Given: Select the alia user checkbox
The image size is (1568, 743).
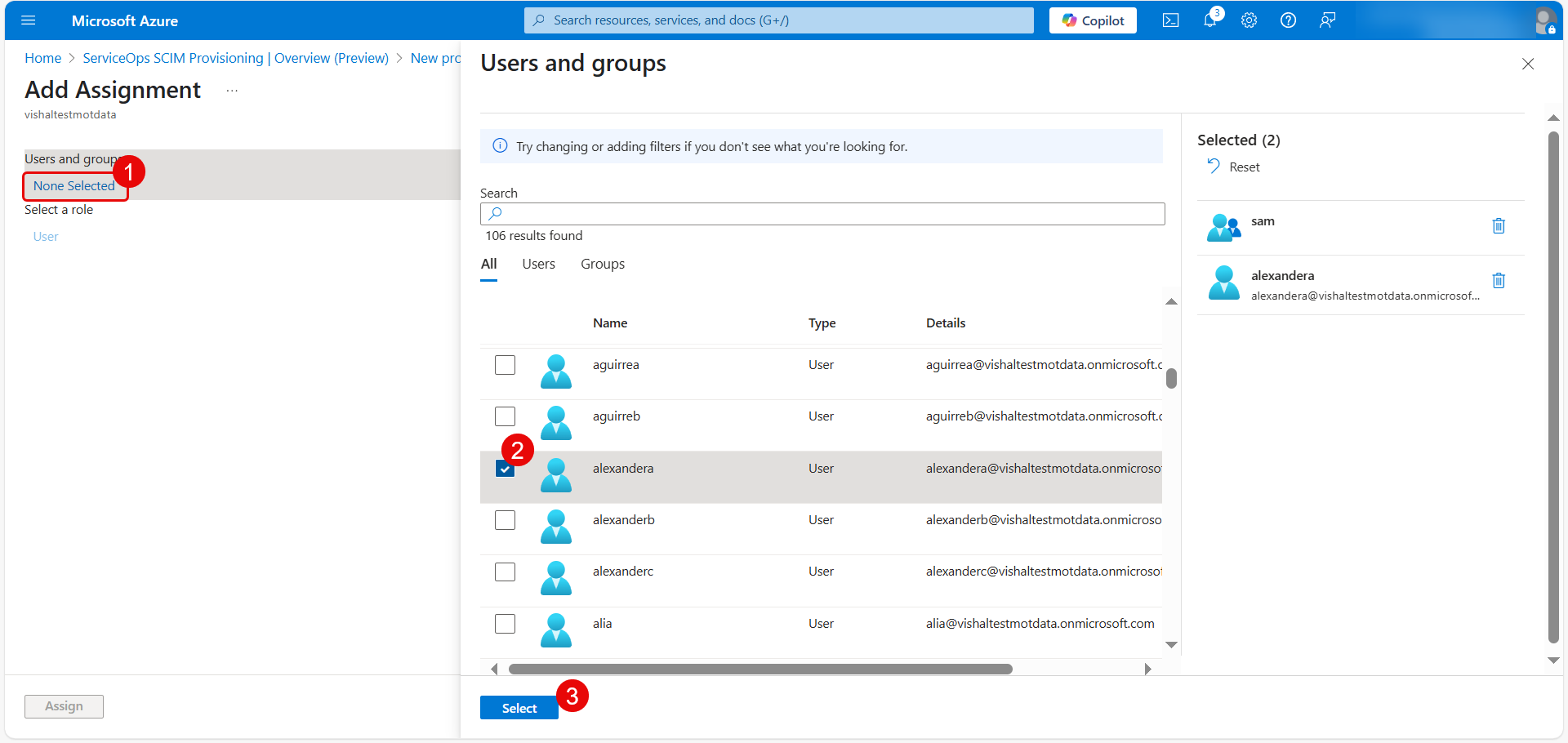Looking at the screenshot, I should tap(505, 624).
